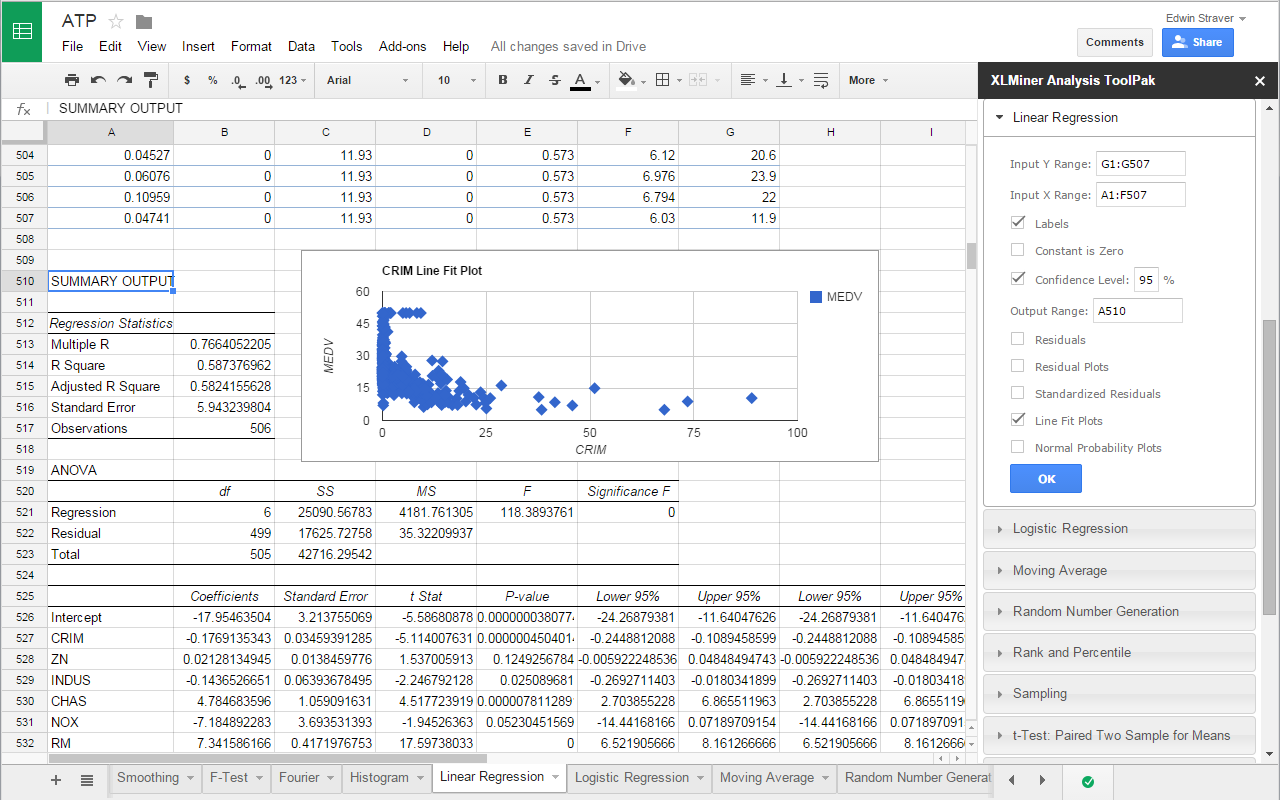Screen dimensions: 1280x800
Task: Uncheck the Labels checkbox
Action: click(1018, 223)
